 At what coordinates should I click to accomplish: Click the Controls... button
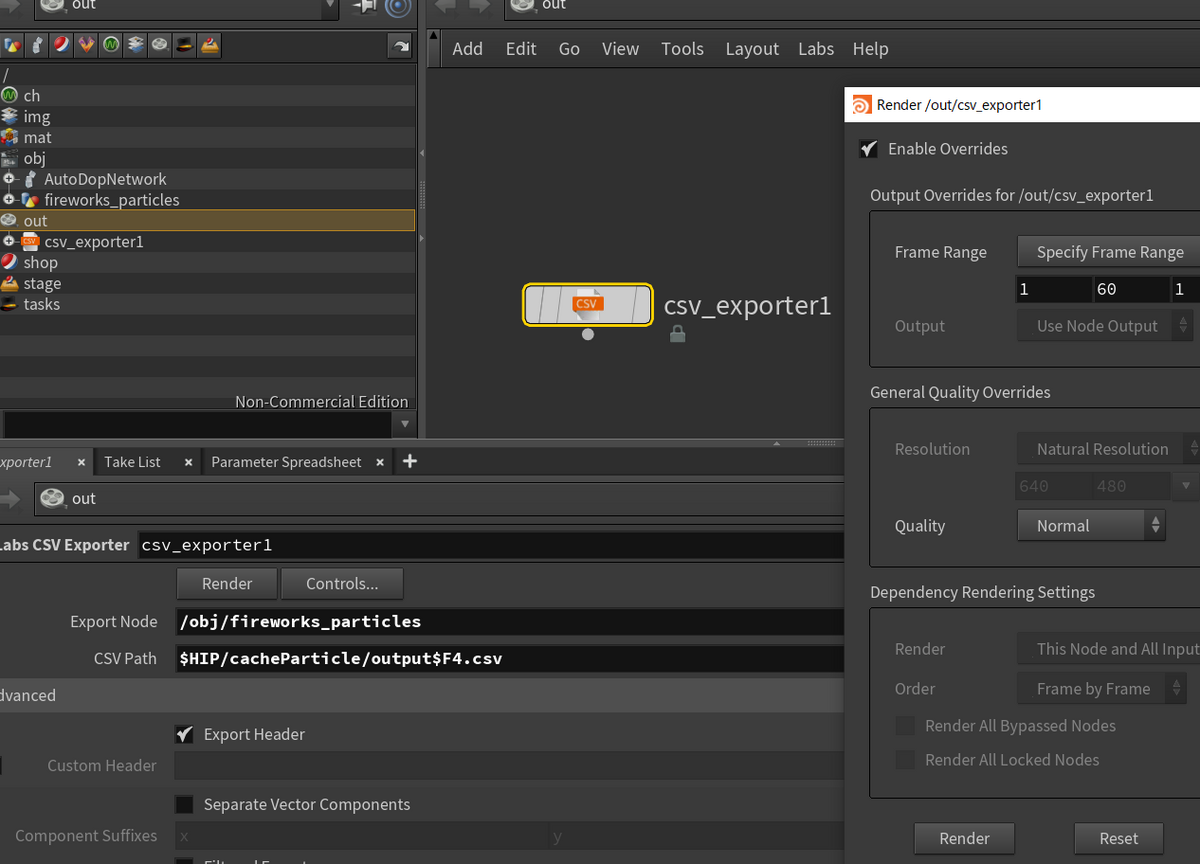(x=342, y=583)
